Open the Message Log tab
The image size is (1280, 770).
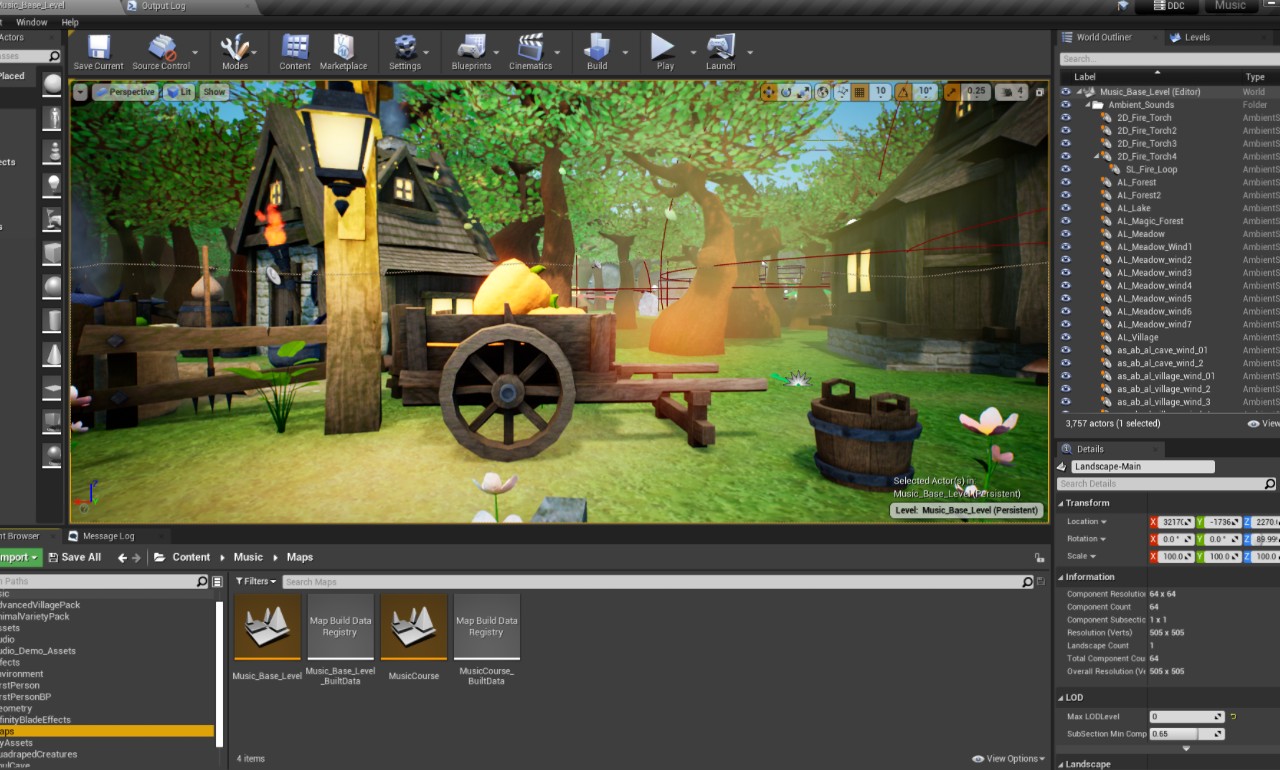point(107,536)
